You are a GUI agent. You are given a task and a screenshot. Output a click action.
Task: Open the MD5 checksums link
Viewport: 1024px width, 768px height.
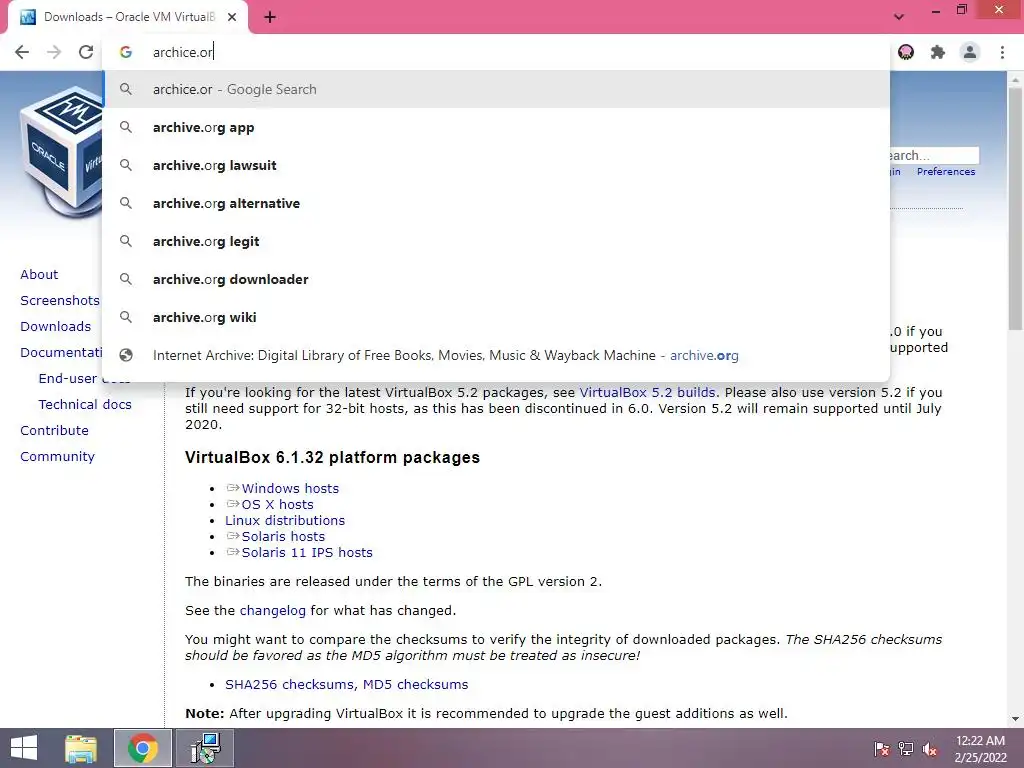[x=415, y=684]
